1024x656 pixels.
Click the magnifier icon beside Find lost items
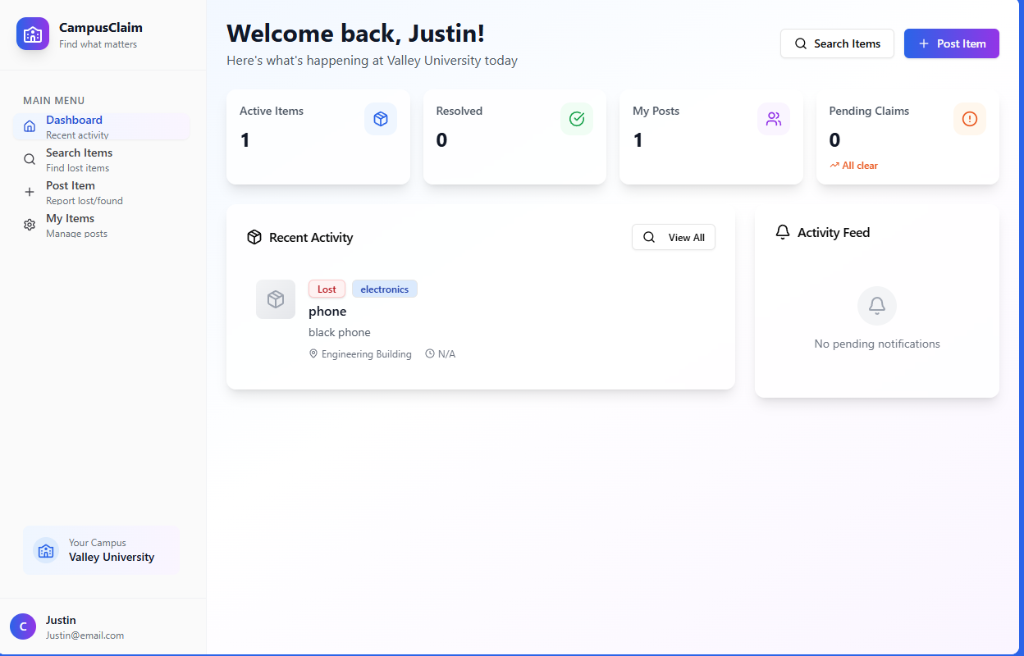pos(29,159)
